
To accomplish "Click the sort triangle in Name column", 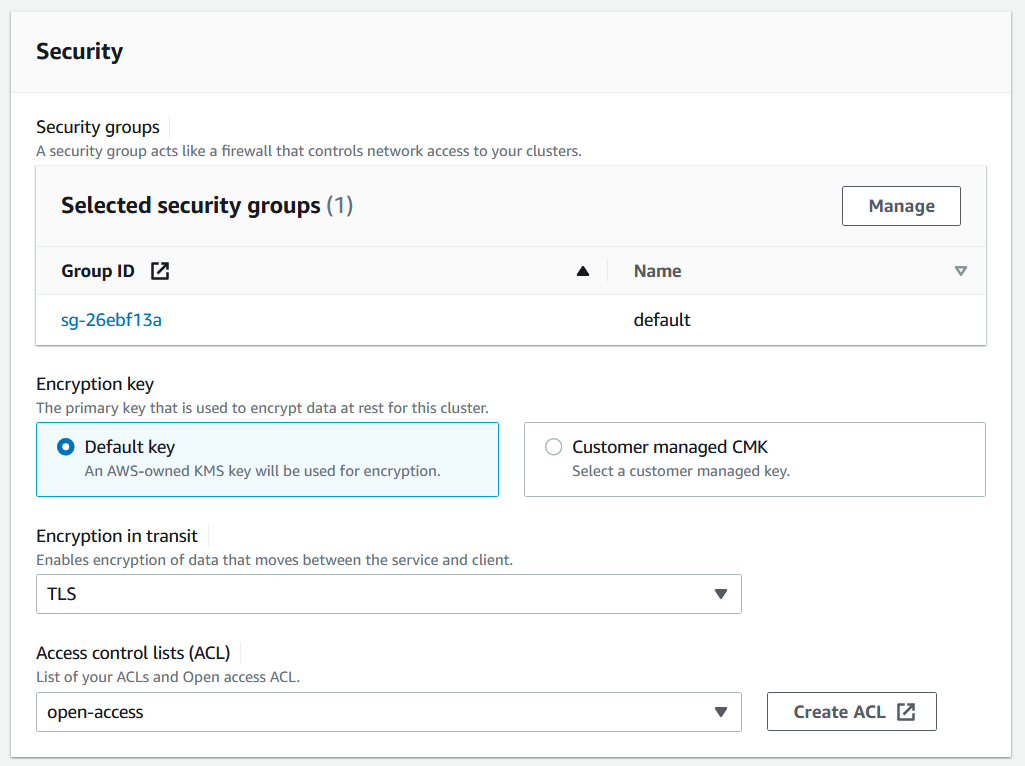I will [961, 271].
